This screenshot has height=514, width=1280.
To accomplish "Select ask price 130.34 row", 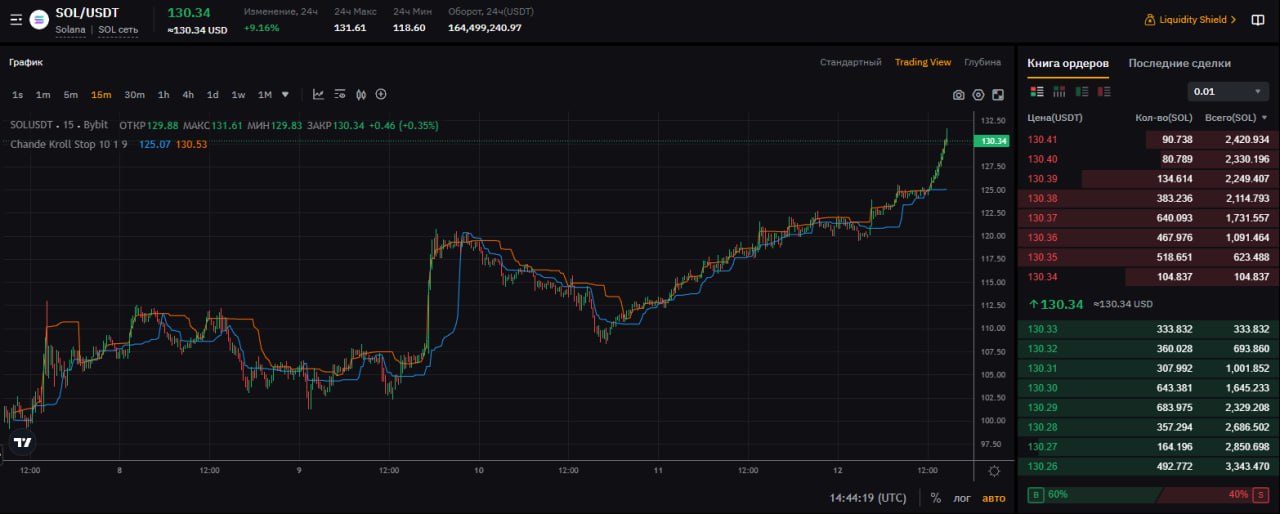I will [x=1148, y=277].
